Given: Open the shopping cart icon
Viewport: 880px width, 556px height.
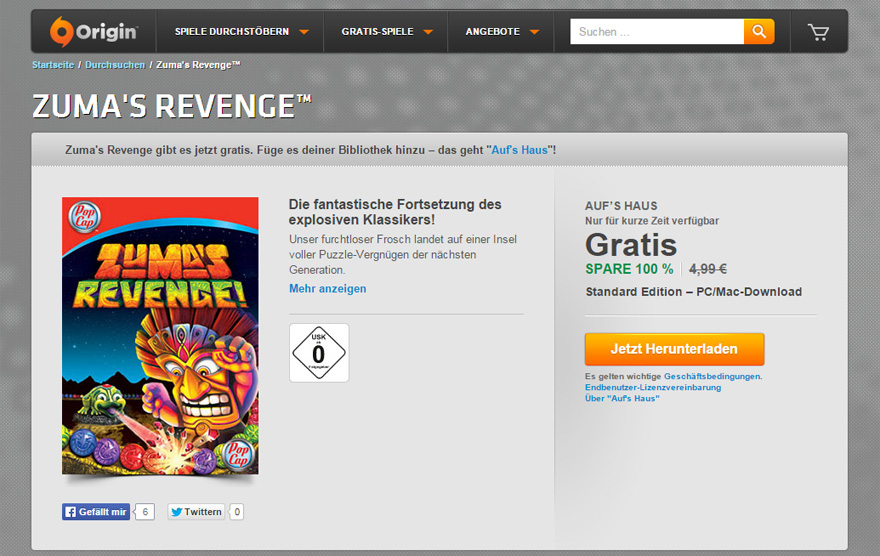Looking at the screenshot, I should (818, 32).
